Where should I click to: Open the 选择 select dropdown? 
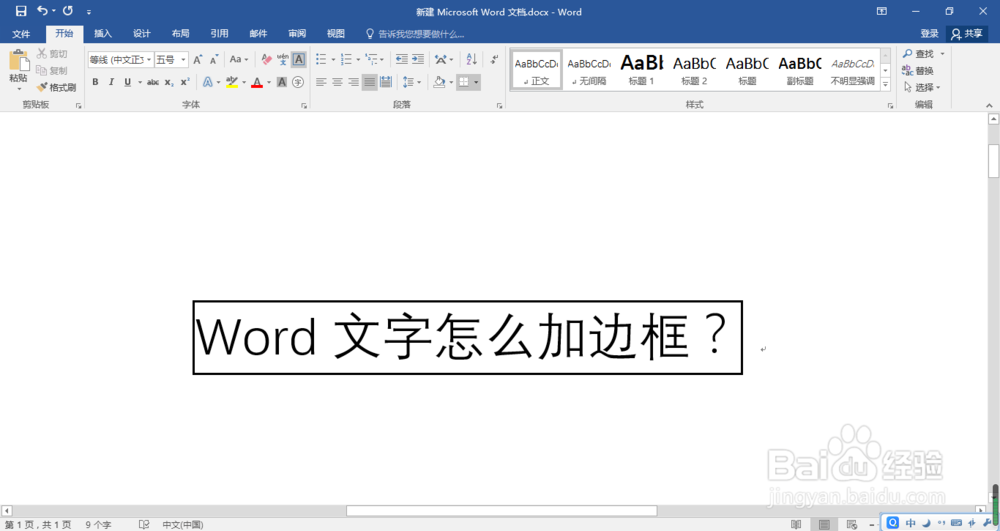(922, 87)
